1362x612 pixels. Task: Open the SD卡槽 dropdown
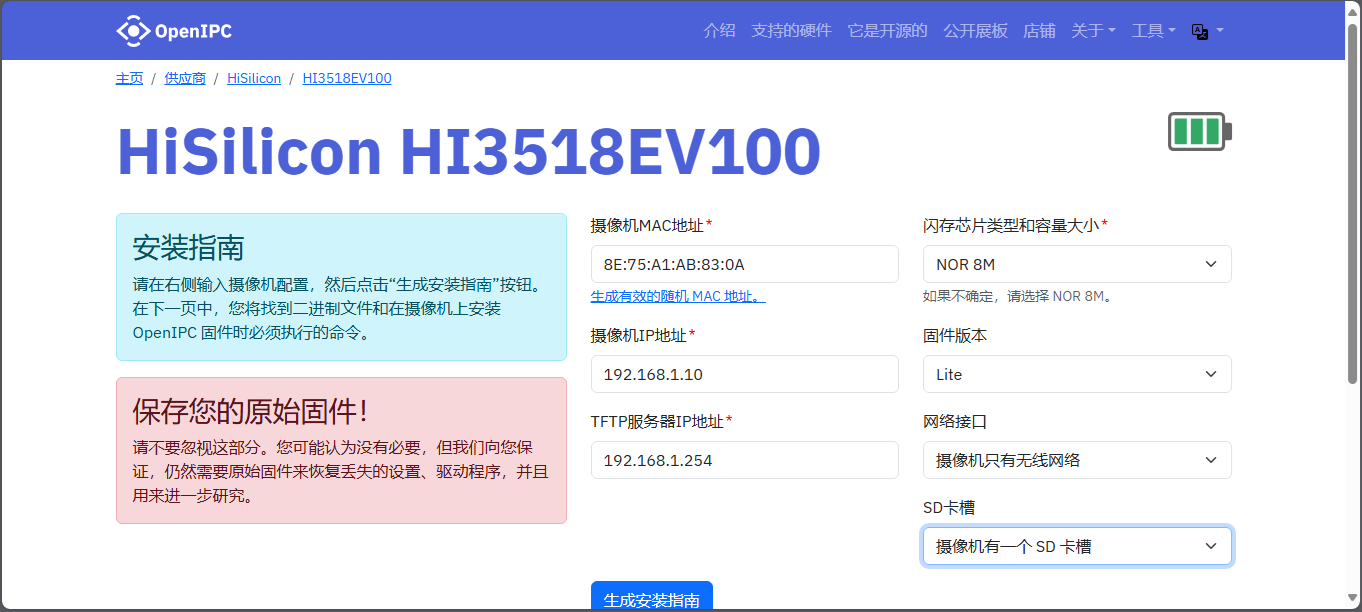1077,546
